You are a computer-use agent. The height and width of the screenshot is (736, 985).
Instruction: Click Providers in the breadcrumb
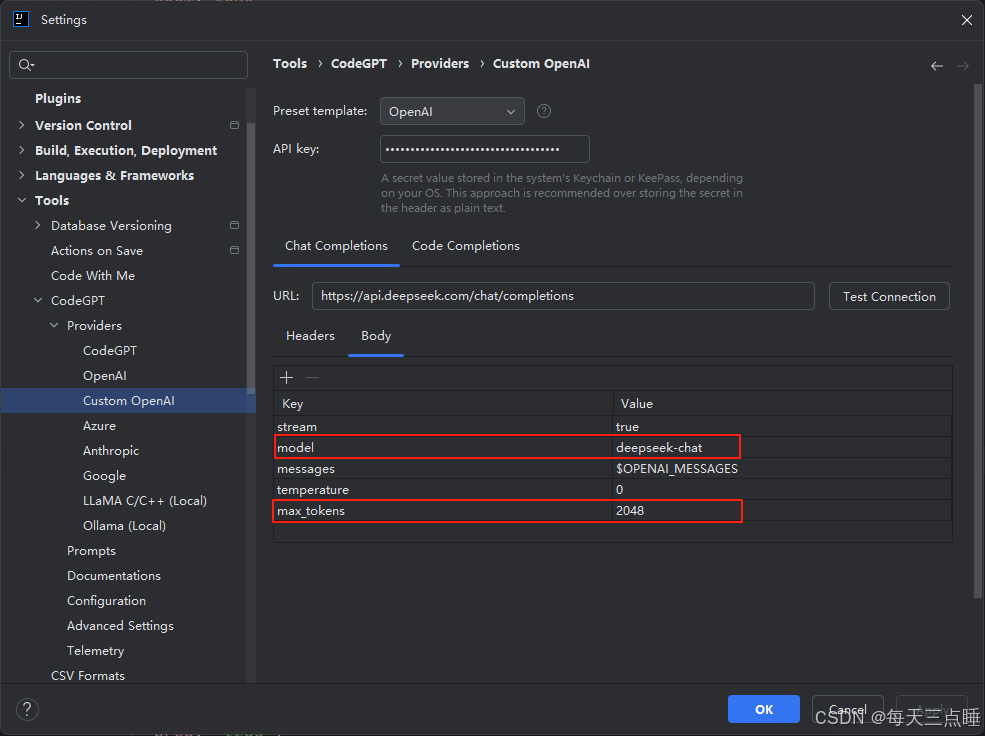[x=440, y=63]
